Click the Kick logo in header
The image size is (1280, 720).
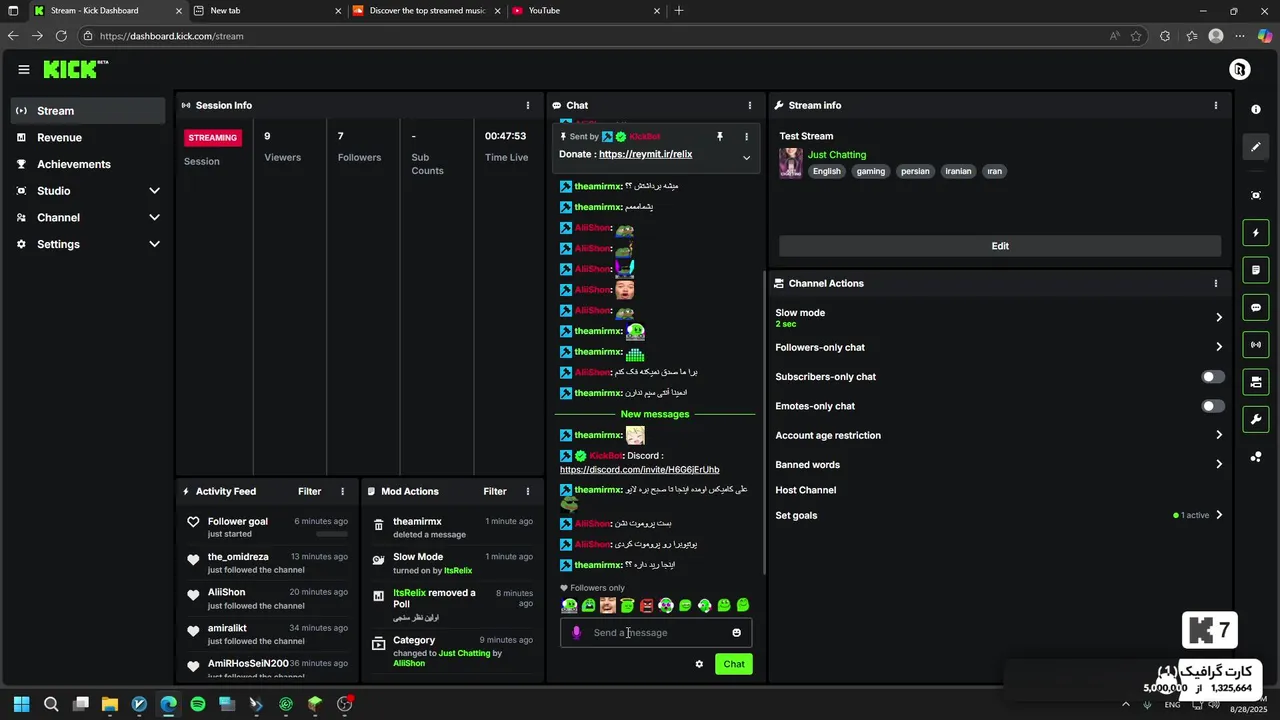[x=76, y=69]
